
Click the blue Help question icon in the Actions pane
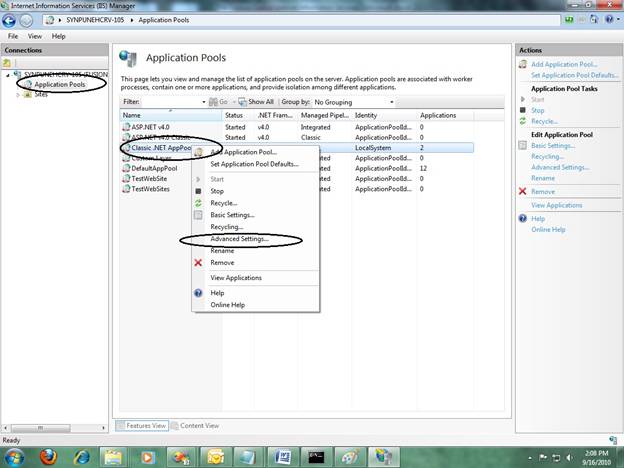pos(523,218)
